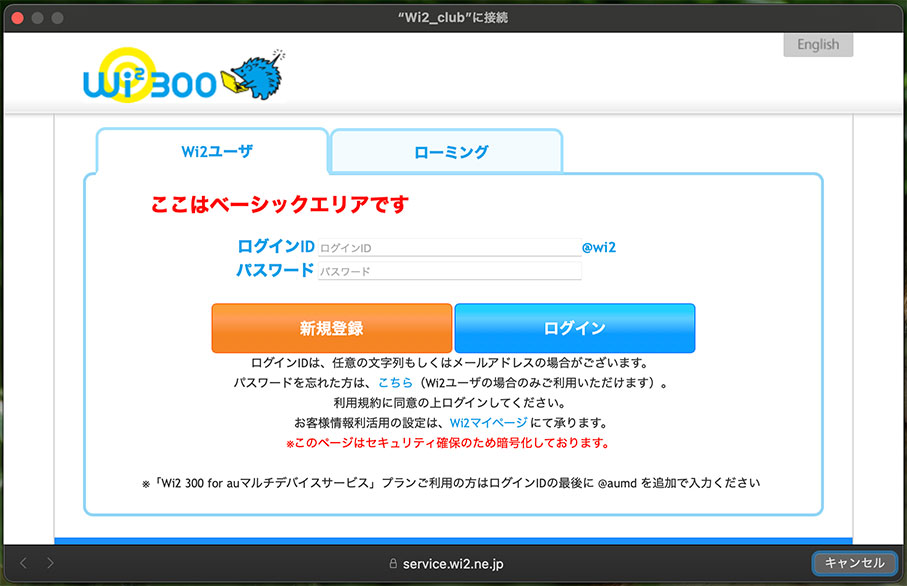Minimize the Wi2_club connection window
Screen dimensions: 907x586
(x=38, y=18)
